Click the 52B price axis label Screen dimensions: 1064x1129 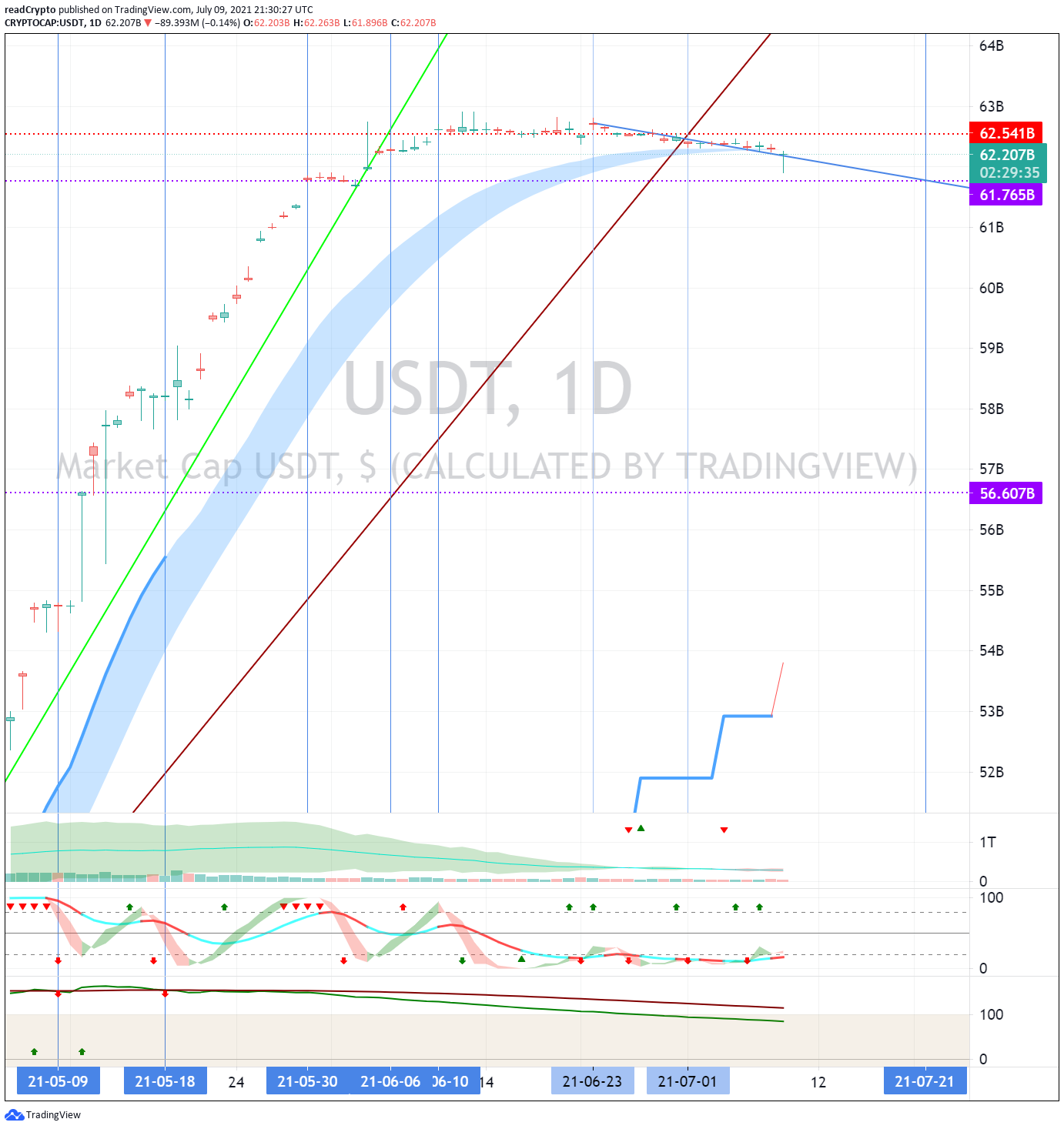pyautogui.click(x=992, y=772)
